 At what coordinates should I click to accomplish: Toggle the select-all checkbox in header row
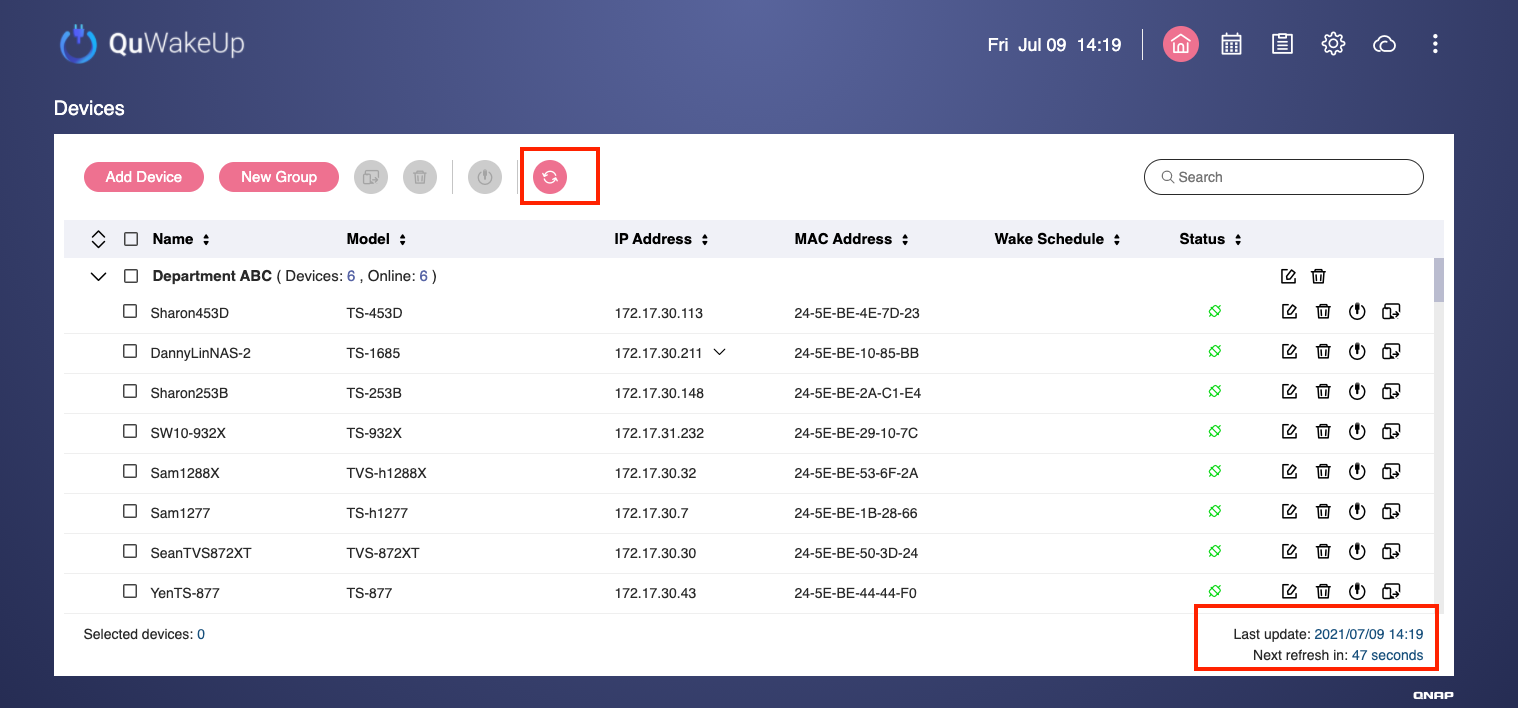click(130, 239)
